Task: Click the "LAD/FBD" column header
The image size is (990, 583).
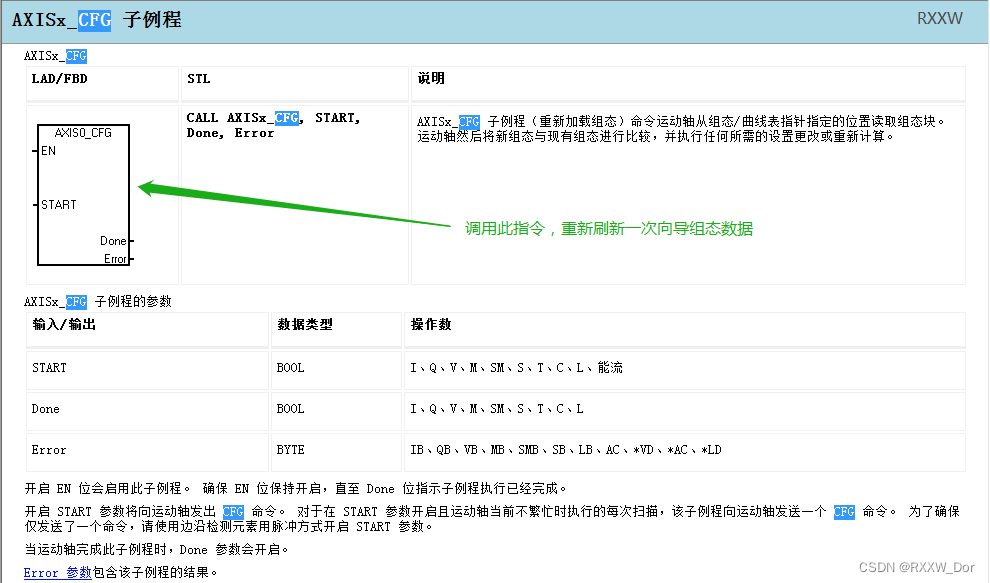Action: click(x=59, y=79)
